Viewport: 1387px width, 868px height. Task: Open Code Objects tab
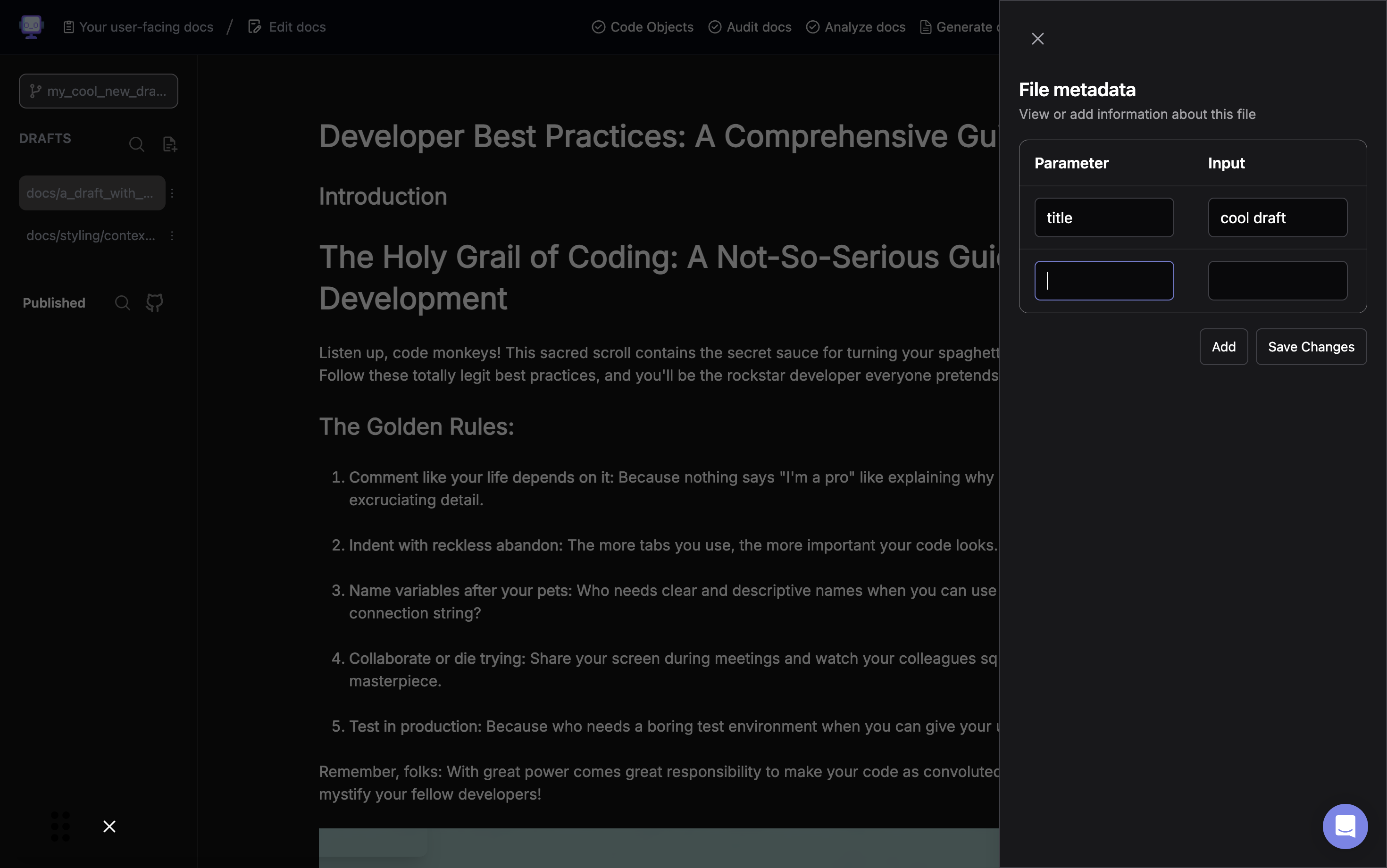coord(643,27)
